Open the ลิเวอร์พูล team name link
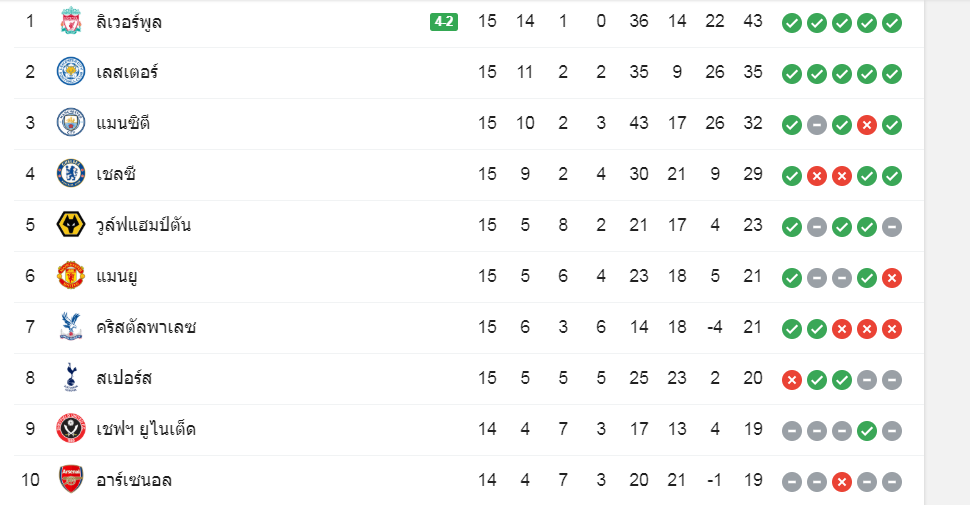Screen dimensions: 970x505 [129, 22]
